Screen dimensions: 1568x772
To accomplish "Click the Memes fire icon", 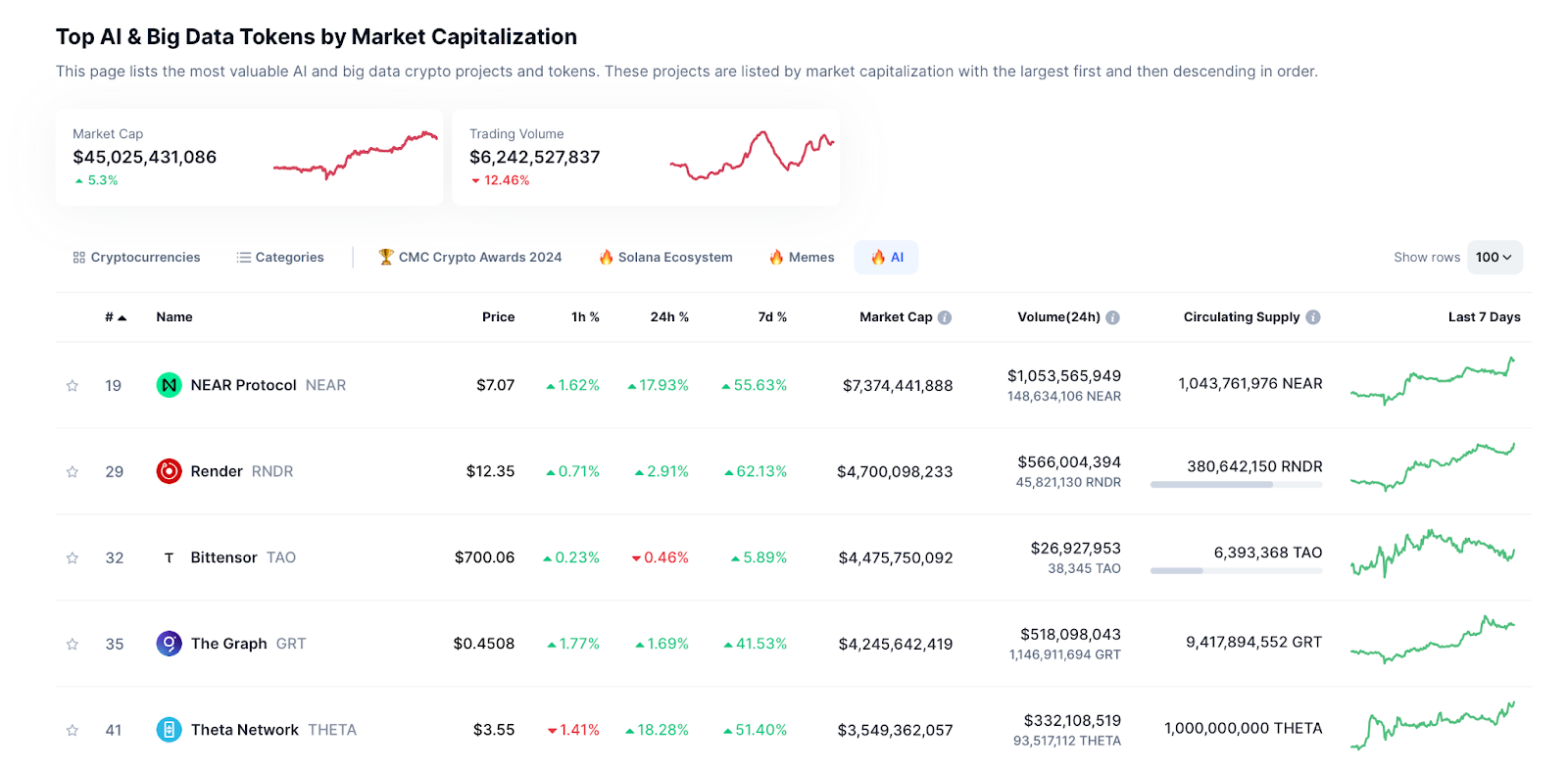I will coord(776,257).
